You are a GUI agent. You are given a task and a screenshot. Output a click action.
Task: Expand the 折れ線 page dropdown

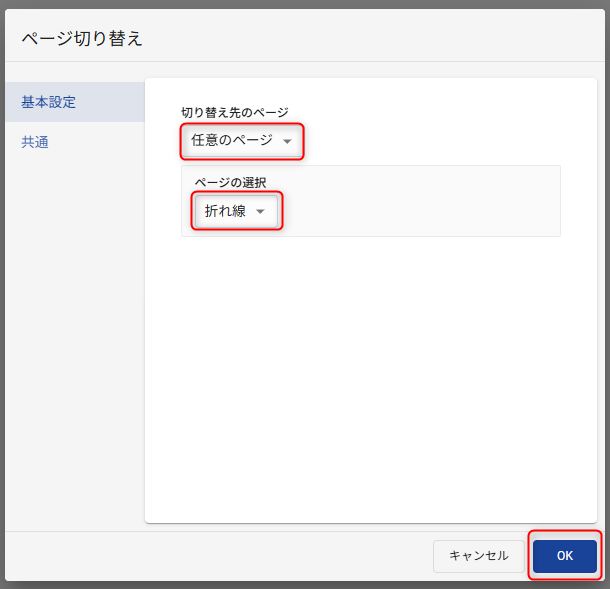point(236,211)
